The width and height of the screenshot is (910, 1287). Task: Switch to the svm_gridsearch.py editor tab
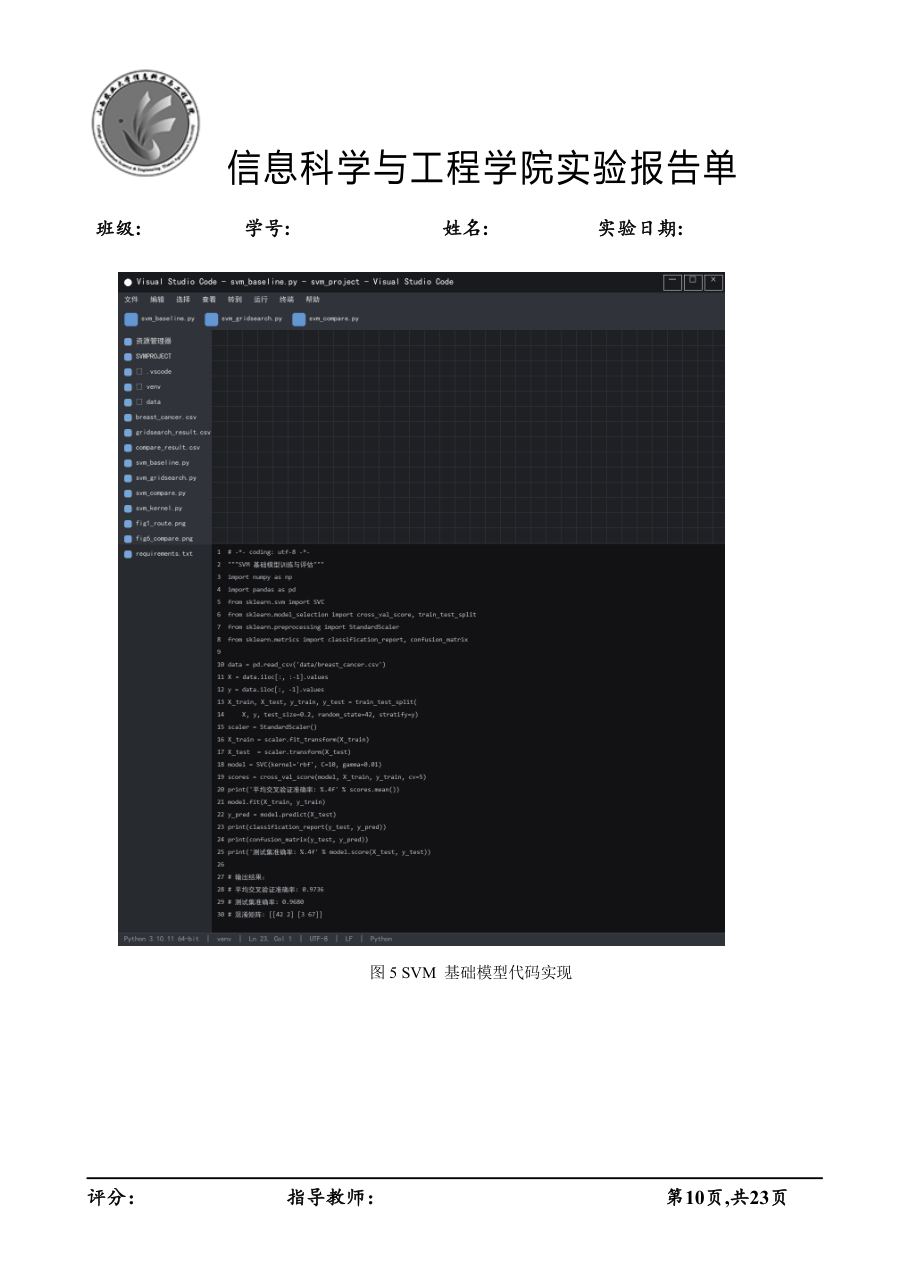pyautogui.click(x=243, y=319)
